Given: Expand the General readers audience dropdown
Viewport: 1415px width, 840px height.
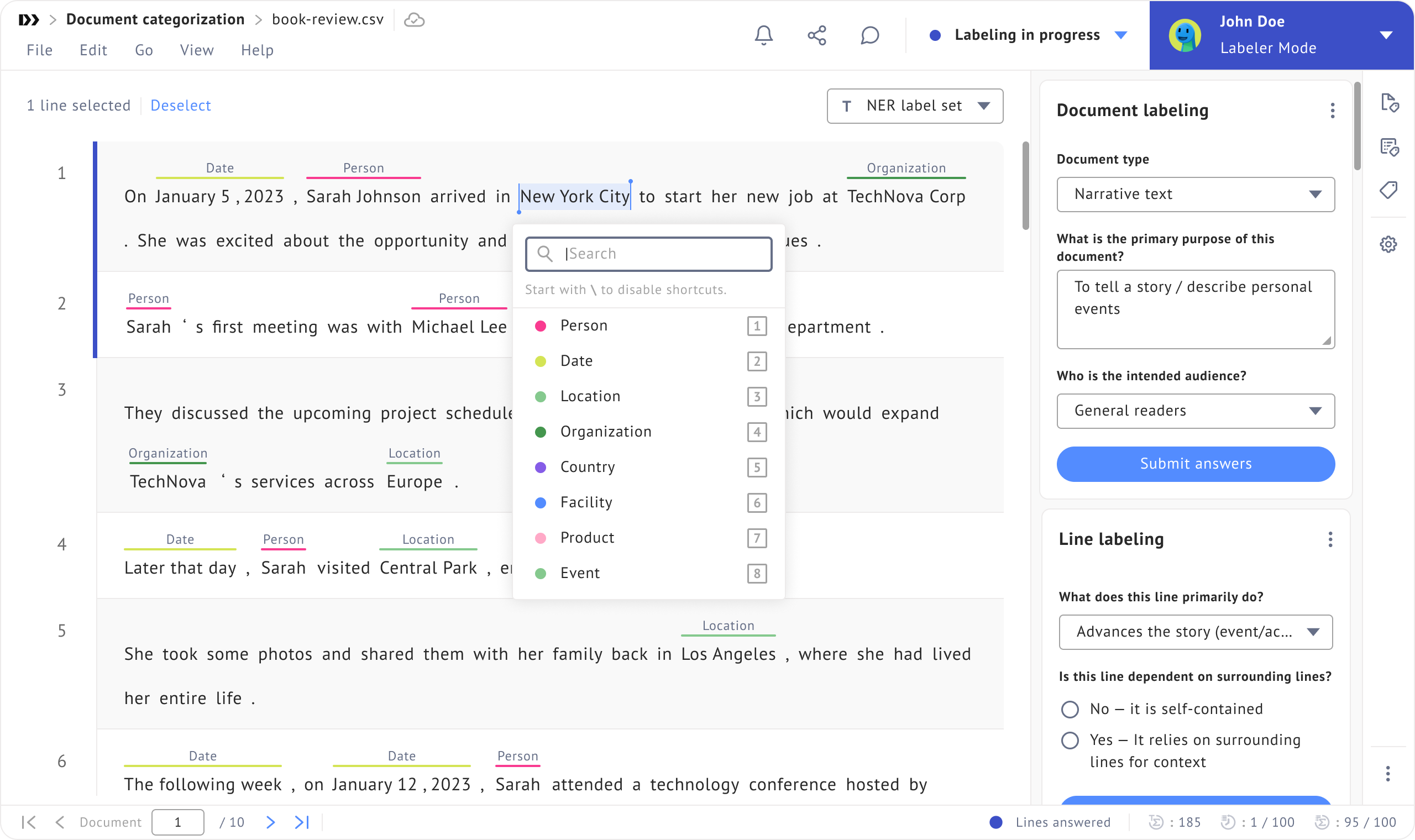Looking at the screenshot, I should click(1196, 411).
